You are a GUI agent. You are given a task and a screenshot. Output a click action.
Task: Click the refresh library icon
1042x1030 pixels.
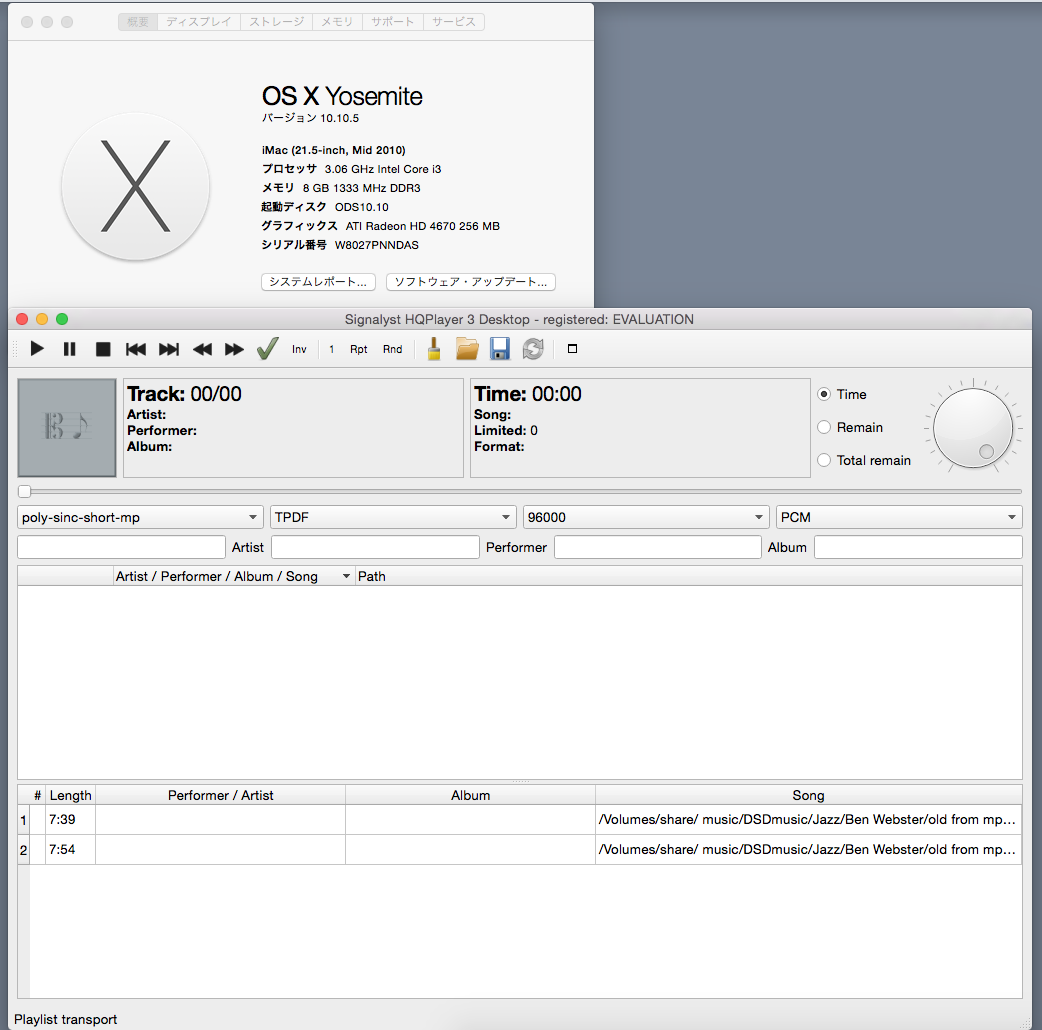533,348
